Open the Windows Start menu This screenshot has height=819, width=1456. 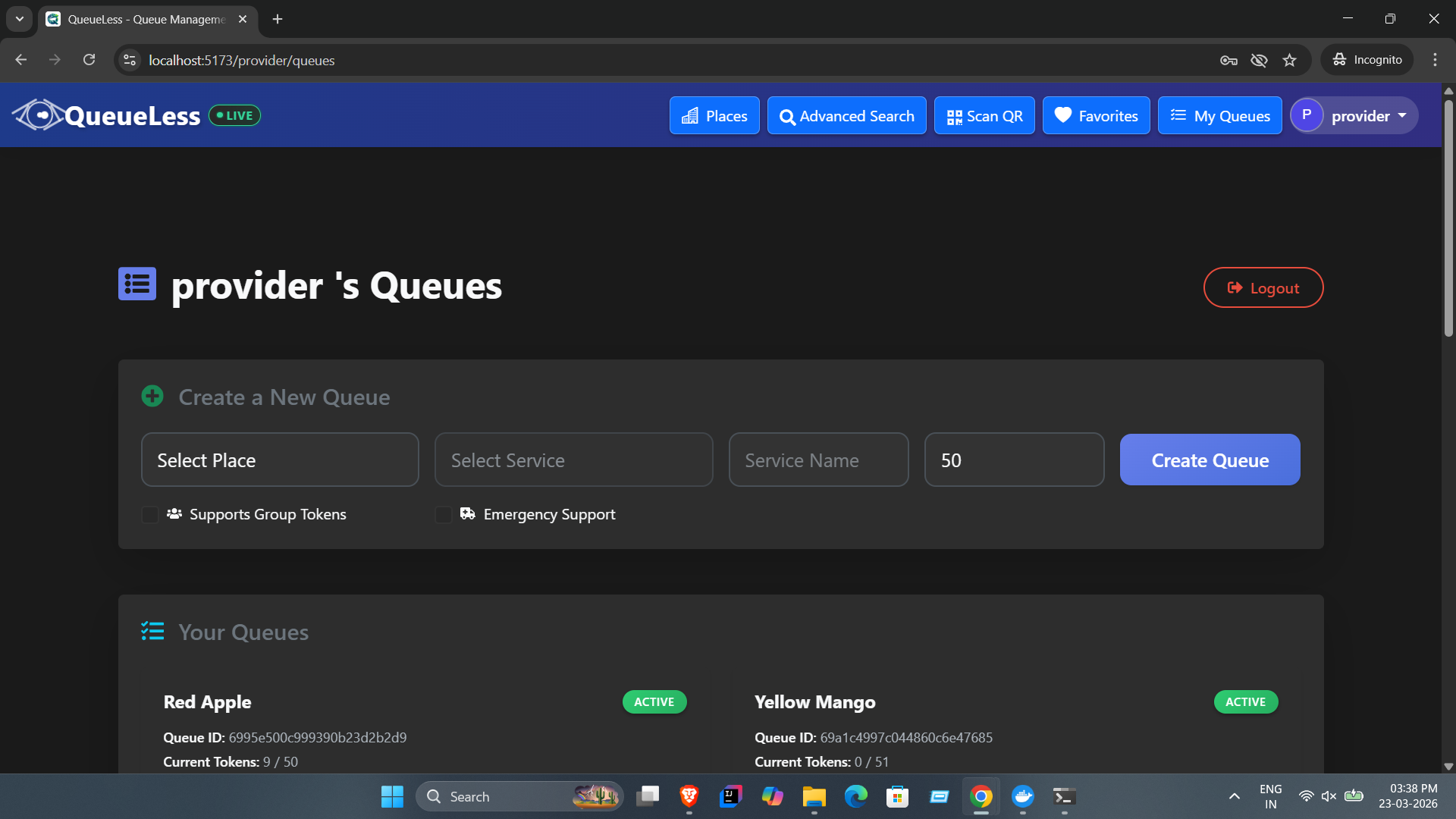(x=392, y=796)
